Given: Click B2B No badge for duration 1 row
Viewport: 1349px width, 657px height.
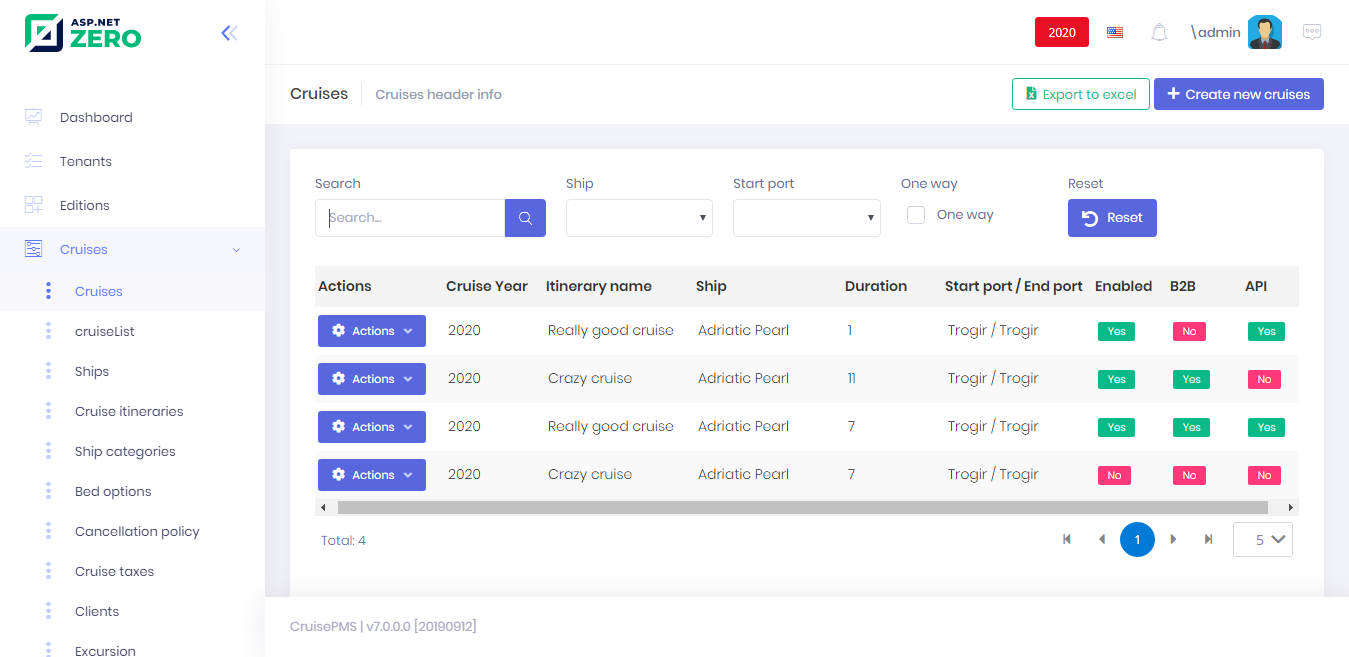Looking at the screenshot, I should (1189, 331).
